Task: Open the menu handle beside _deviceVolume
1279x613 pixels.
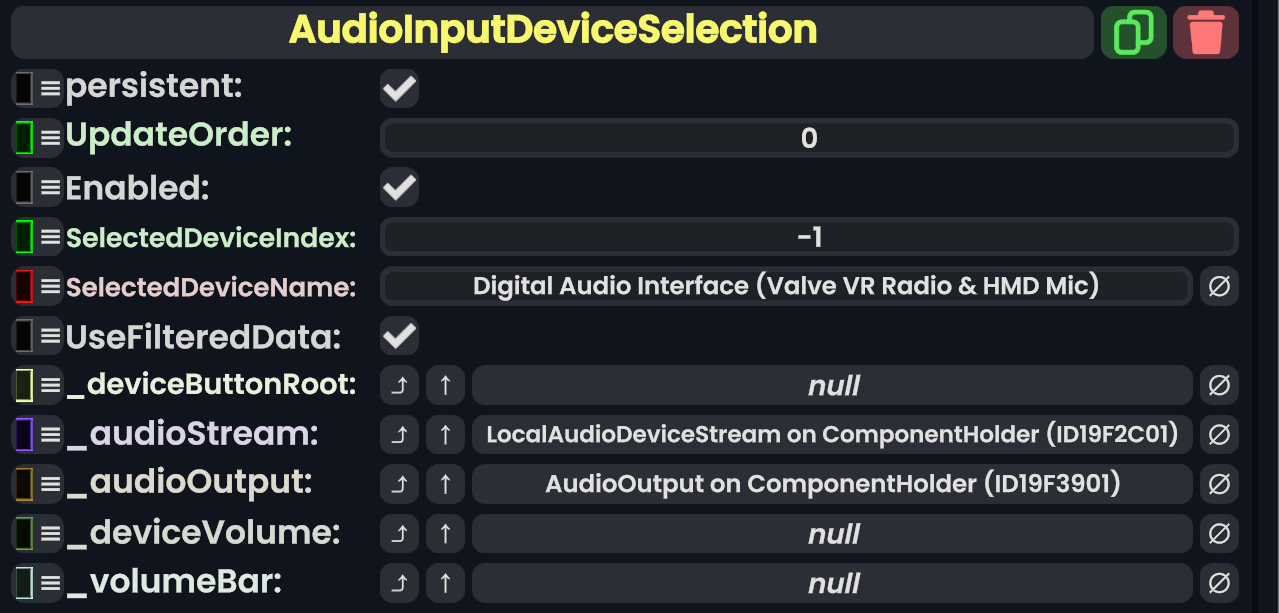Action: pos(50,534)
